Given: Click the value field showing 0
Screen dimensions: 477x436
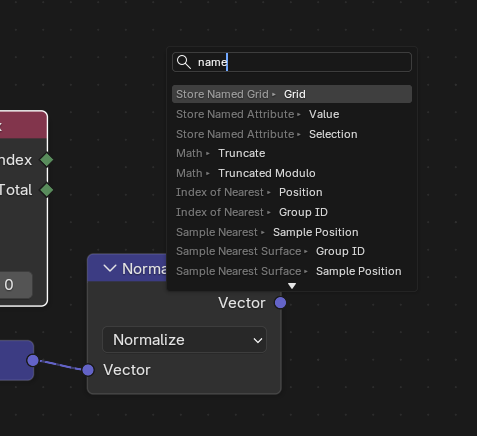Looking at the screenshot, I should coord(16,285).
